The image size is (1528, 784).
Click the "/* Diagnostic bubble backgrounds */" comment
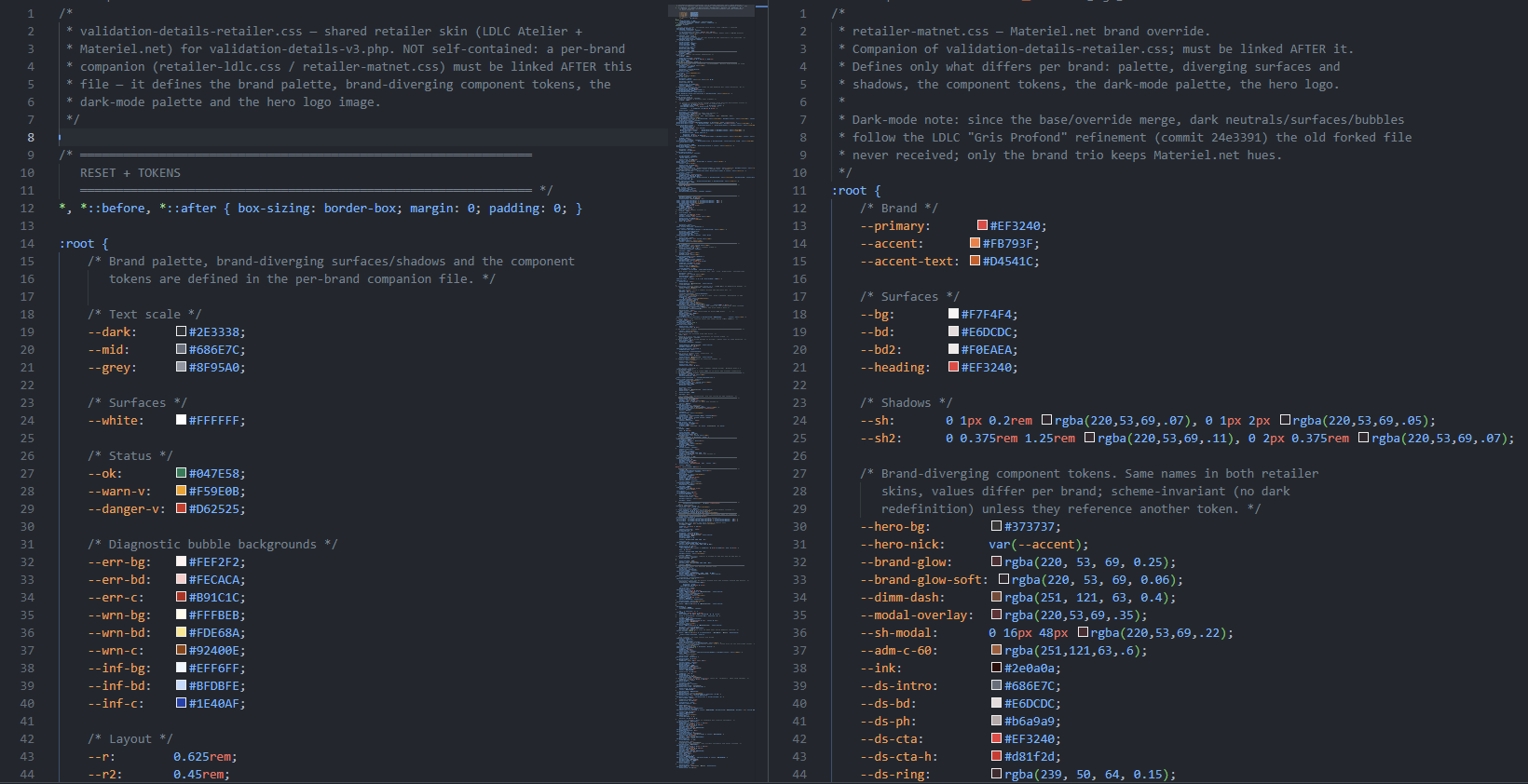[212, 544]
